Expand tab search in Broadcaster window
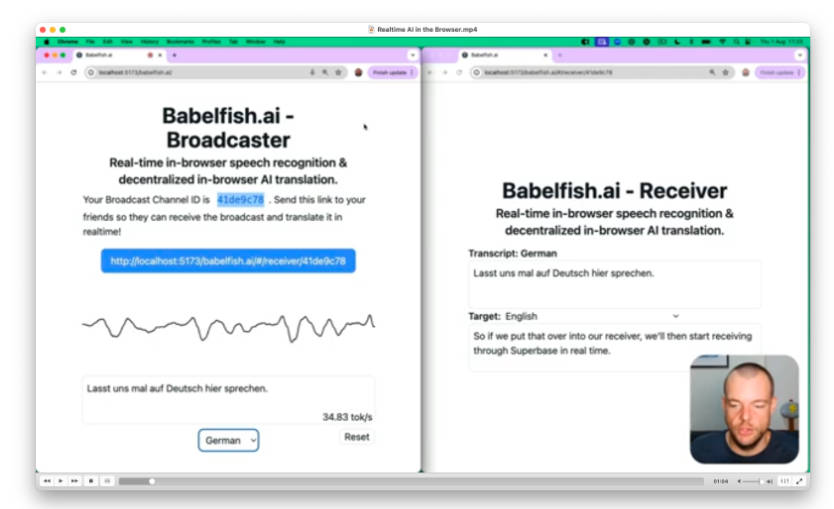This screenshot has height=509, width=834. [413, 55]
